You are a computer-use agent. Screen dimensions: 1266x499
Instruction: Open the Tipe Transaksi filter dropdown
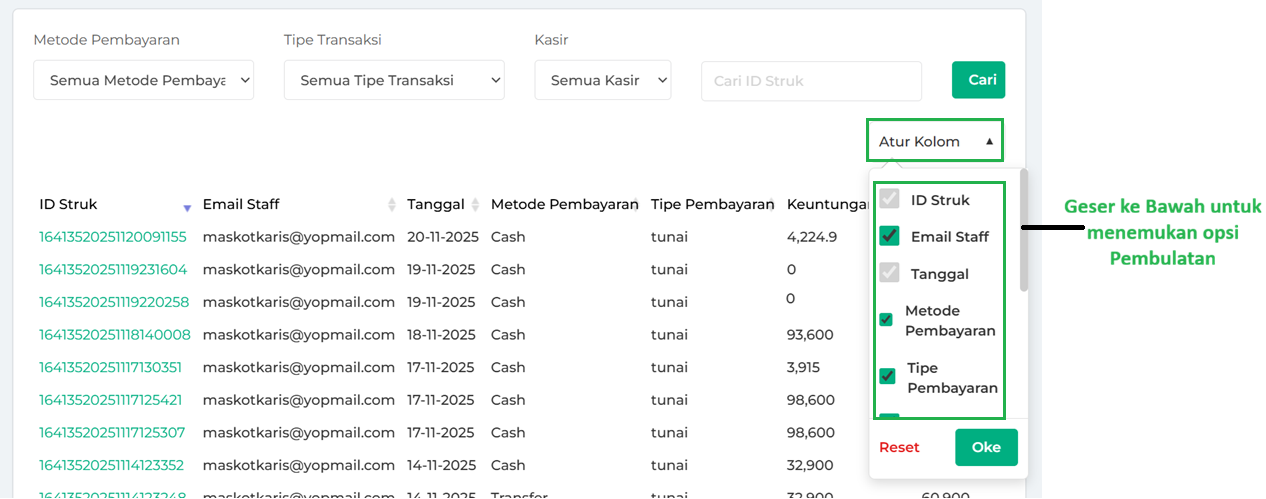click(x=394, y=80)
